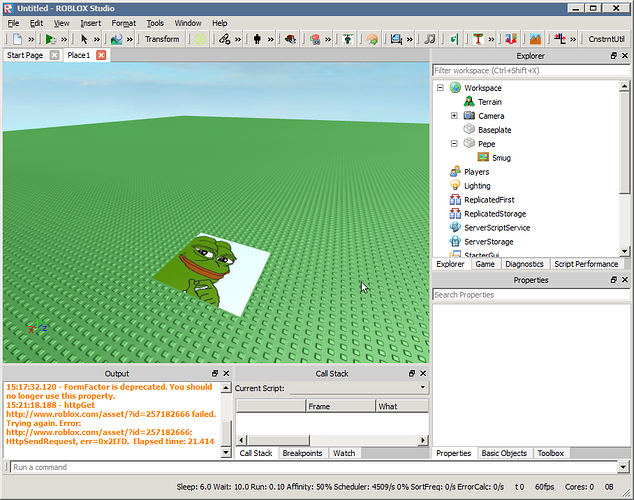Viewport: 634px width, 500px height.
Task: Switch to the Toolbox tab
Action: pos(550,453)
